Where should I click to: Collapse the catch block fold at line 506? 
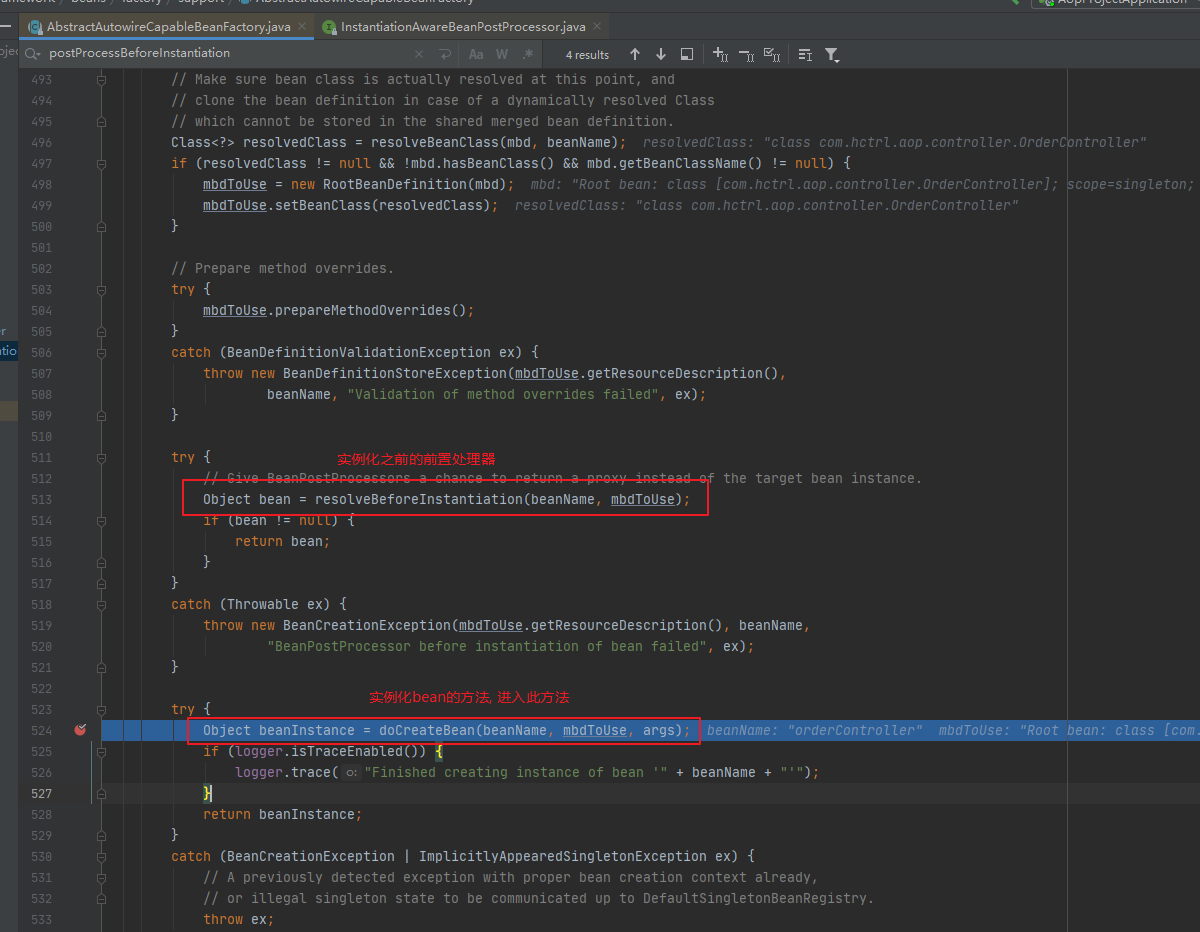pos(102,352)
